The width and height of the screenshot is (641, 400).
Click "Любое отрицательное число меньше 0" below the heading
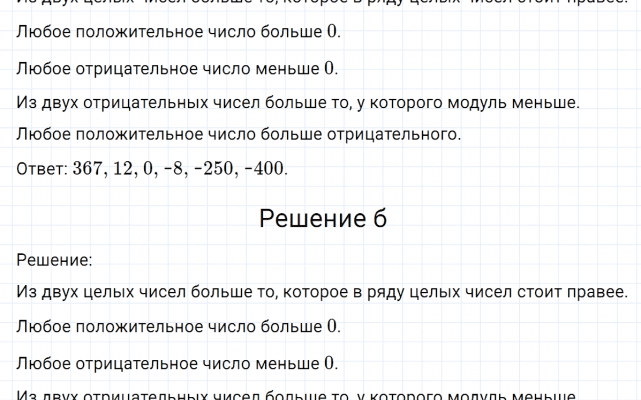click(177, 361)
